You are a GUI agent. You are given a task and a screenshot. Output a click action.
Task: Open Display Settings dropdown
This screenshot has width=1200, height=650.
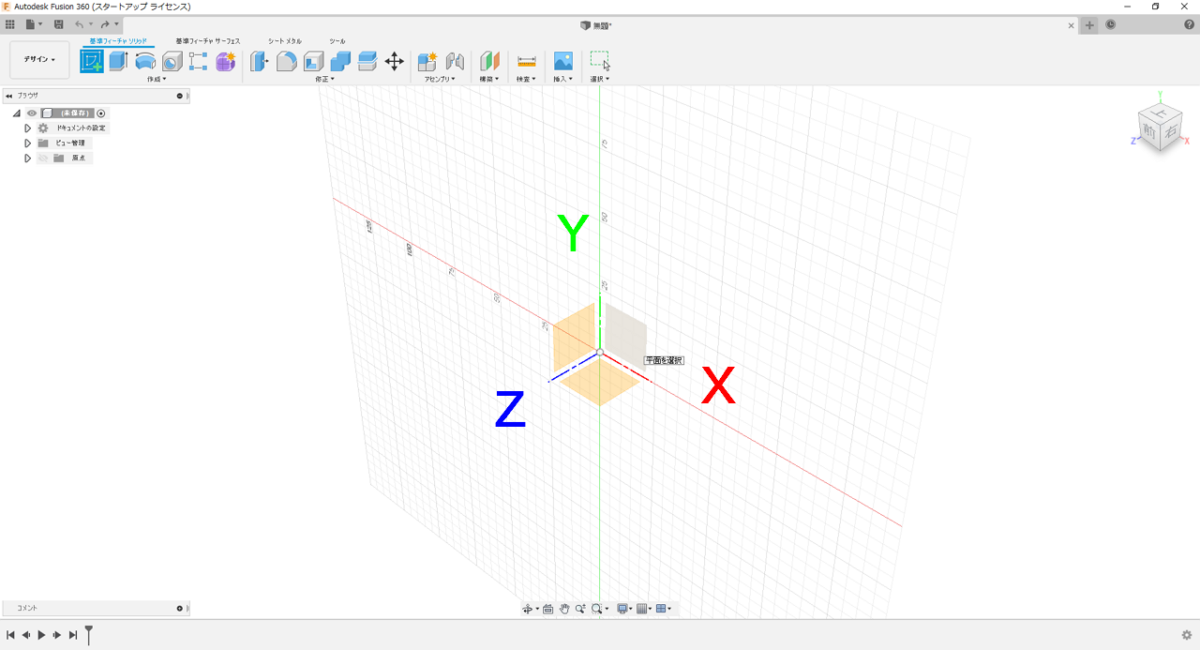(x=624, y=608)
